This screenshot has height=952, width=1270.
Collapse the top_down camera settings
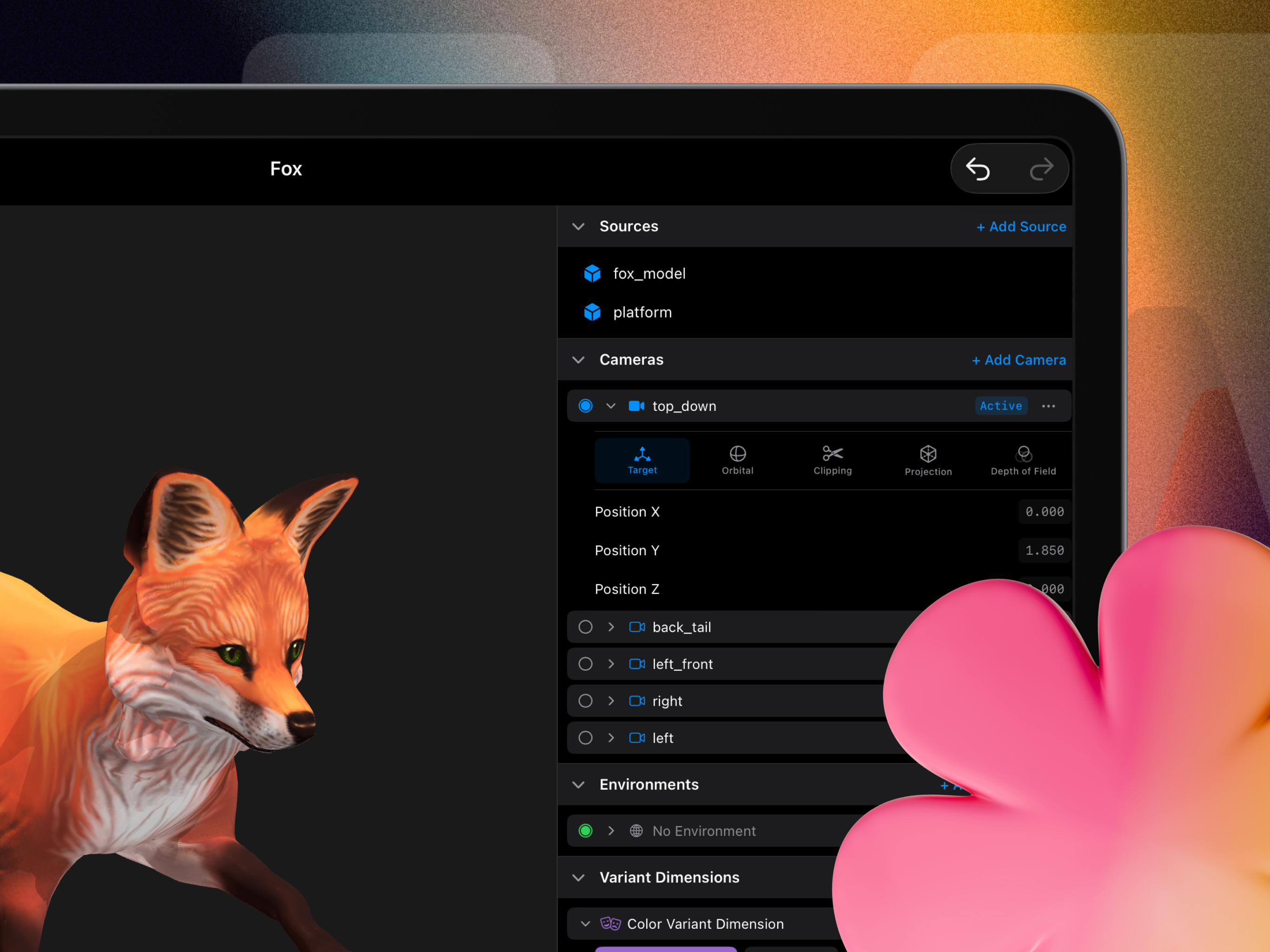click(611, 406)
